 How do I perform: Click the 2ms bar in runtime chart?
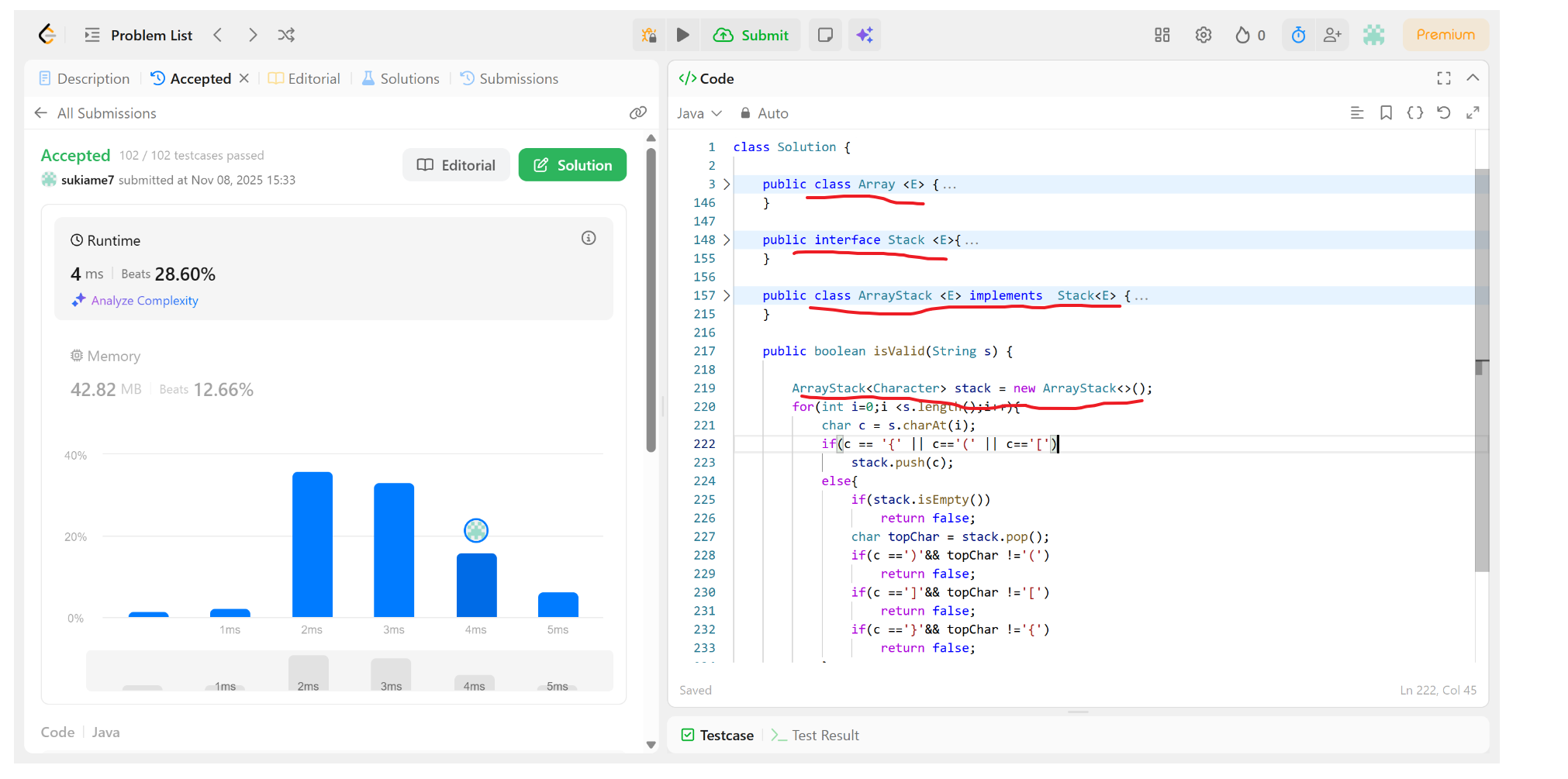click(x=313, y=544)
